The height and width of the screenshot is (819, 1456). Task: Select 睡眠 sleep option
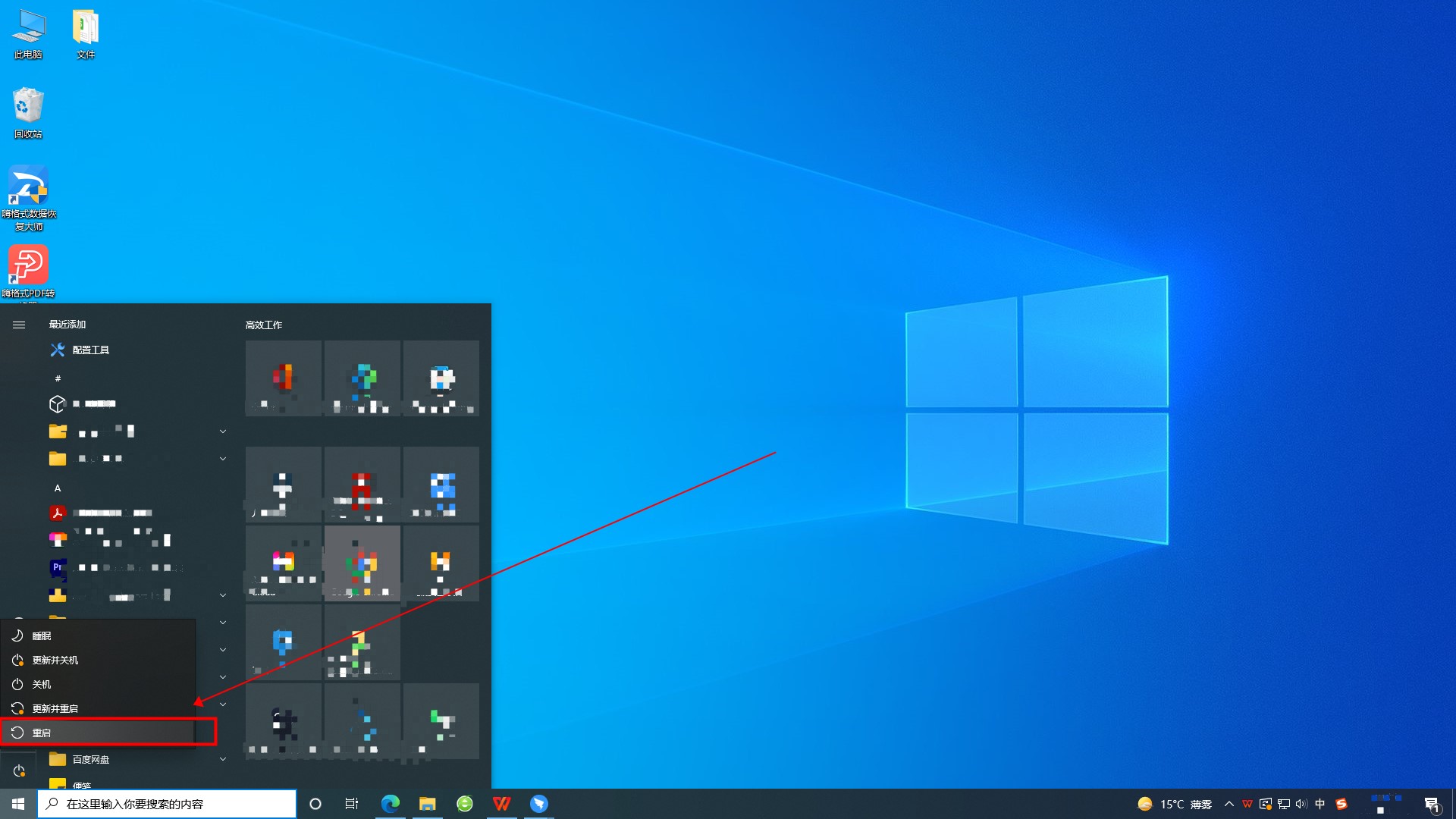pos(42,635)
